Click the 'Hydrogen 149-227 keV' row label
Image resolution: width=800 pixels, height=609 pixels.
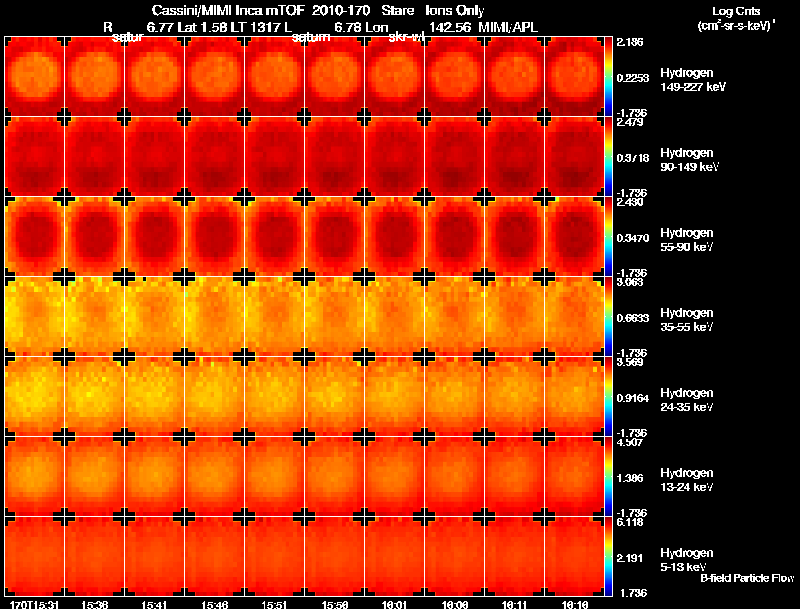(x=693, y=80)
